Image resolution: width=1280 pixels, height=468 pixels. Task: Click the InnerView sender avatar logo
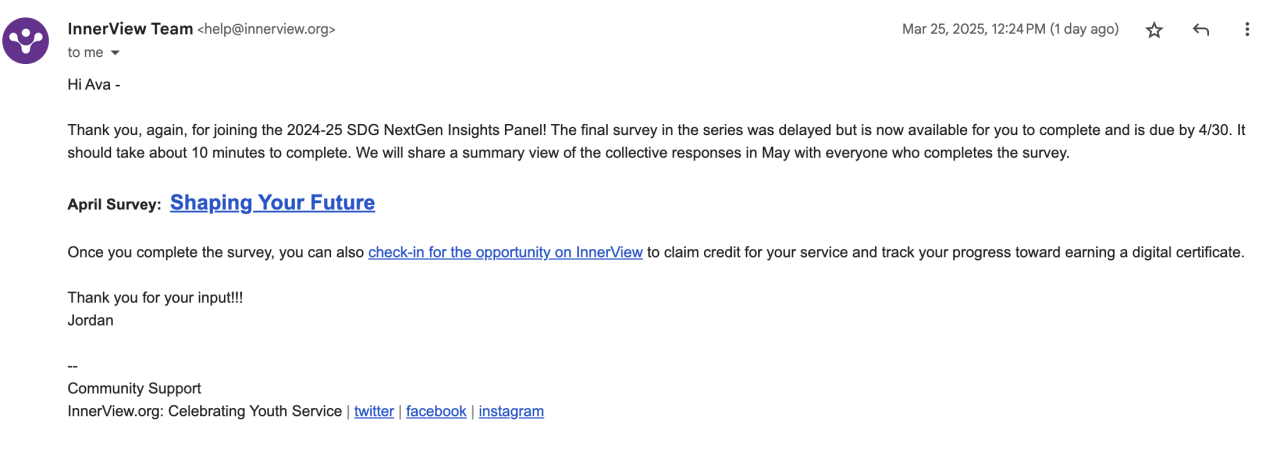tap(25, 40)
